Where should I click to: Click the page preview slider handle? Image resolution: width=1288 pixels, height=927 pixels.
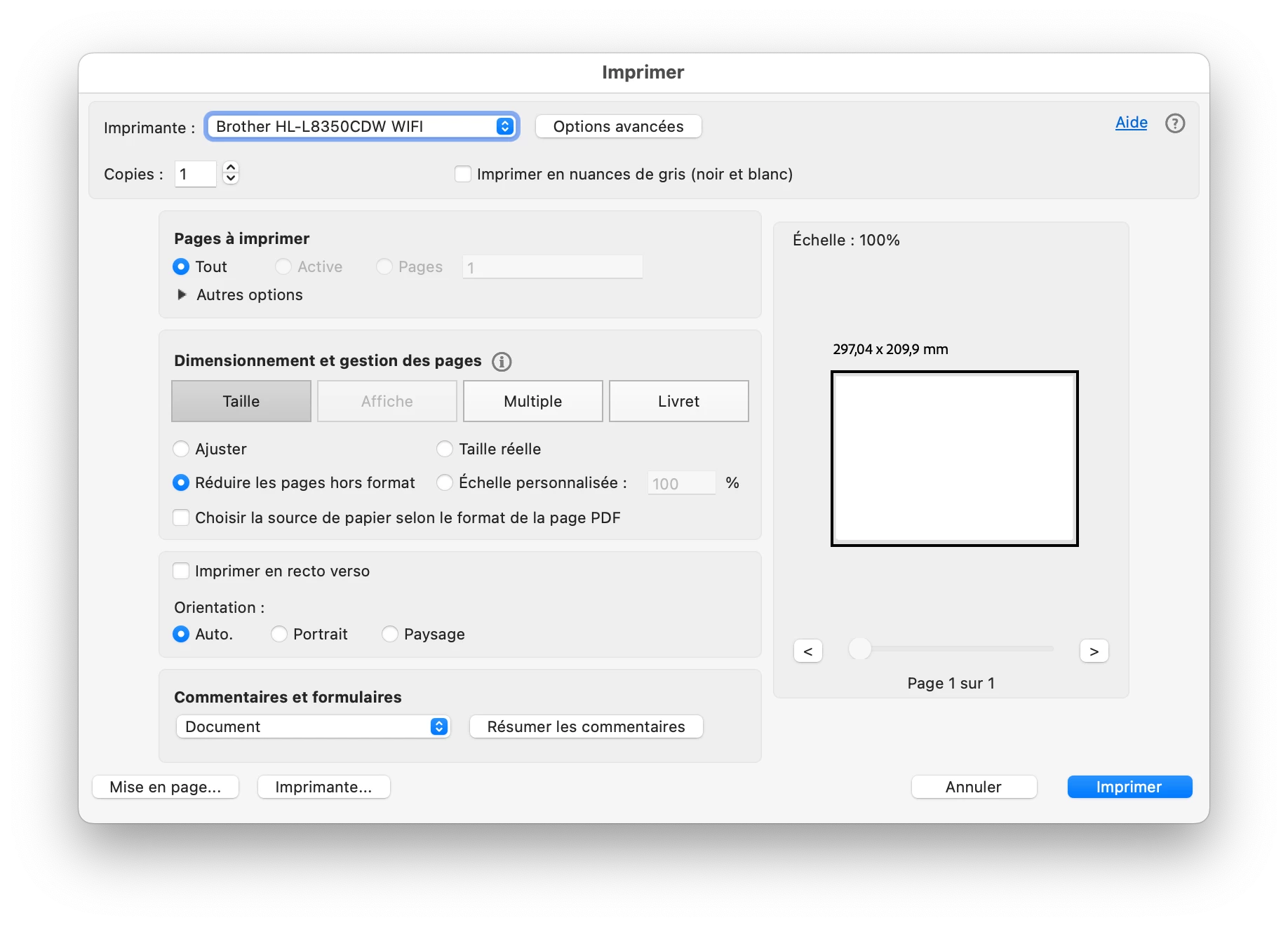pos(859,649)
